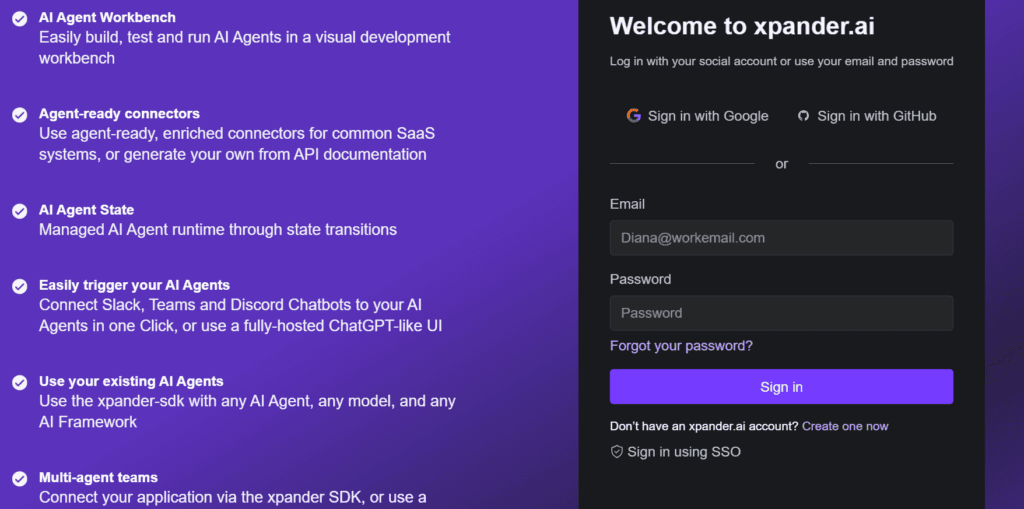Click the GitHub octocat icon
Screen dimensions: 1024x509
point(803,116)
